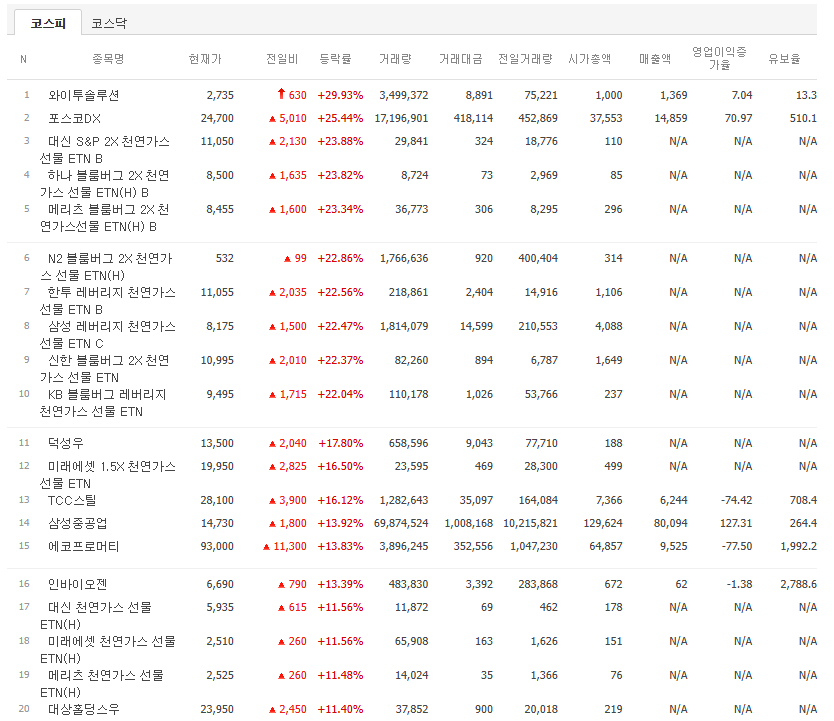Click the 영업이익증가율 column header
Viewport: 834px width, 721px height.
coord(719,58)
